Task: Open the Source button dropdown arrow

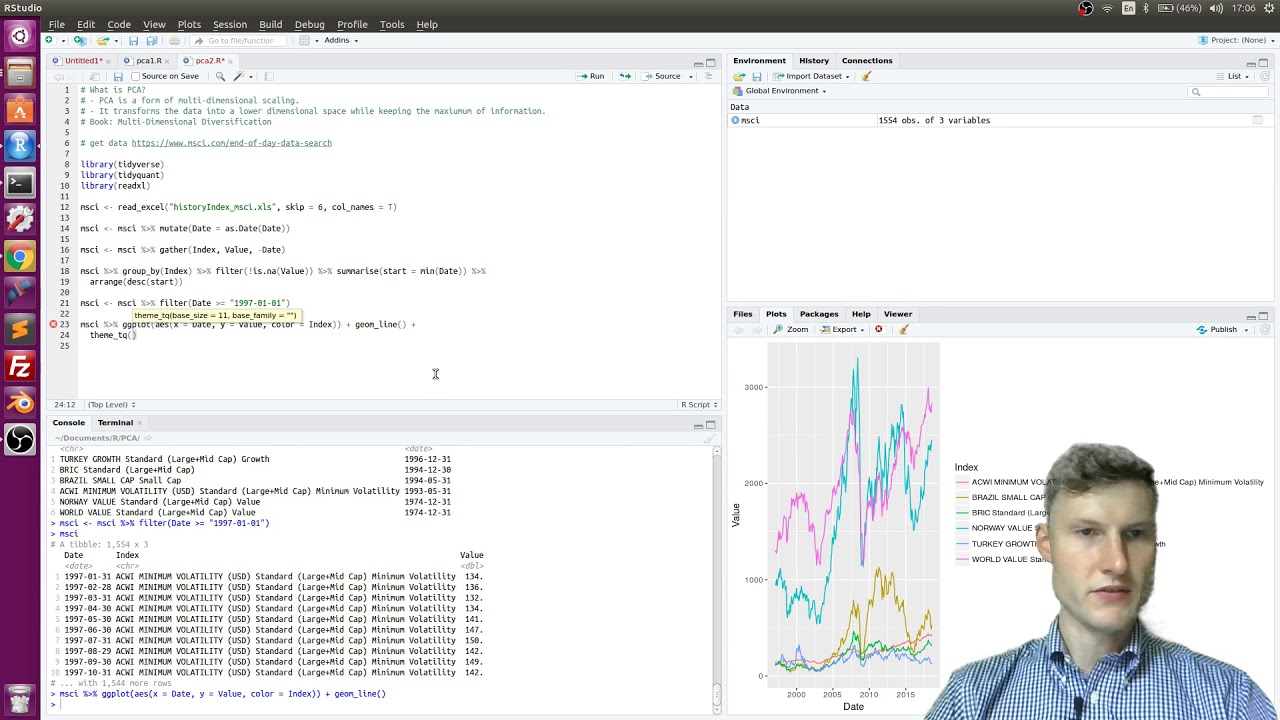Action: [x=690, y=76]
